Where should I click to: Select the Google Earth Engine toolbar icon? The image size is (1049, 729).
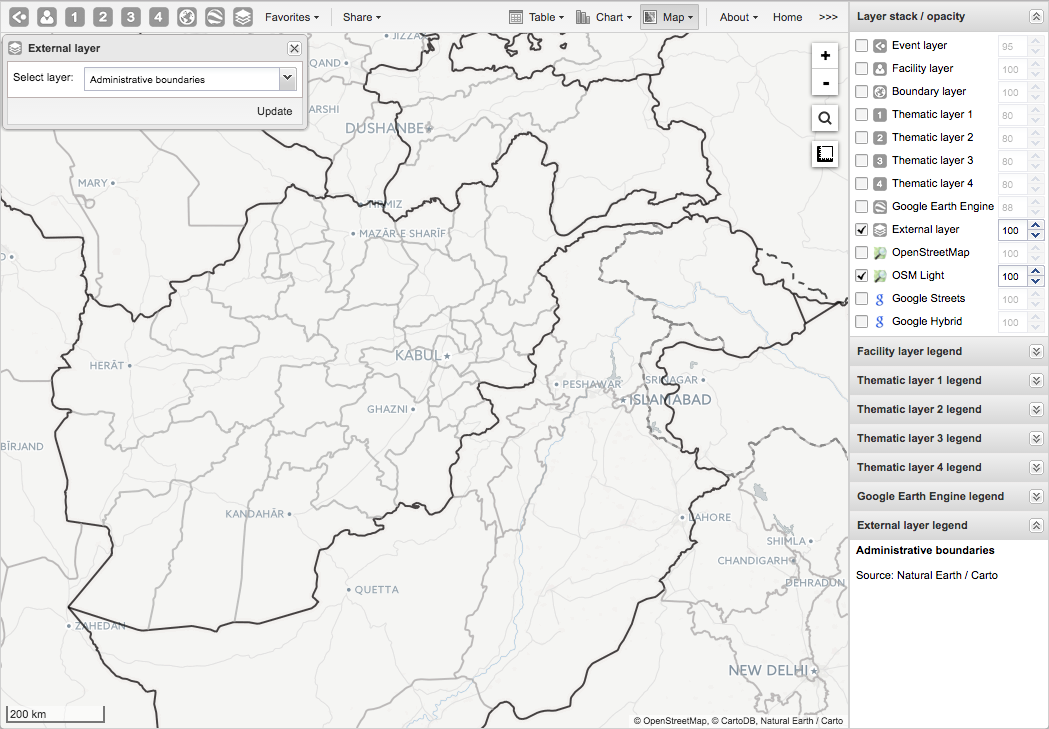(215, 16)
